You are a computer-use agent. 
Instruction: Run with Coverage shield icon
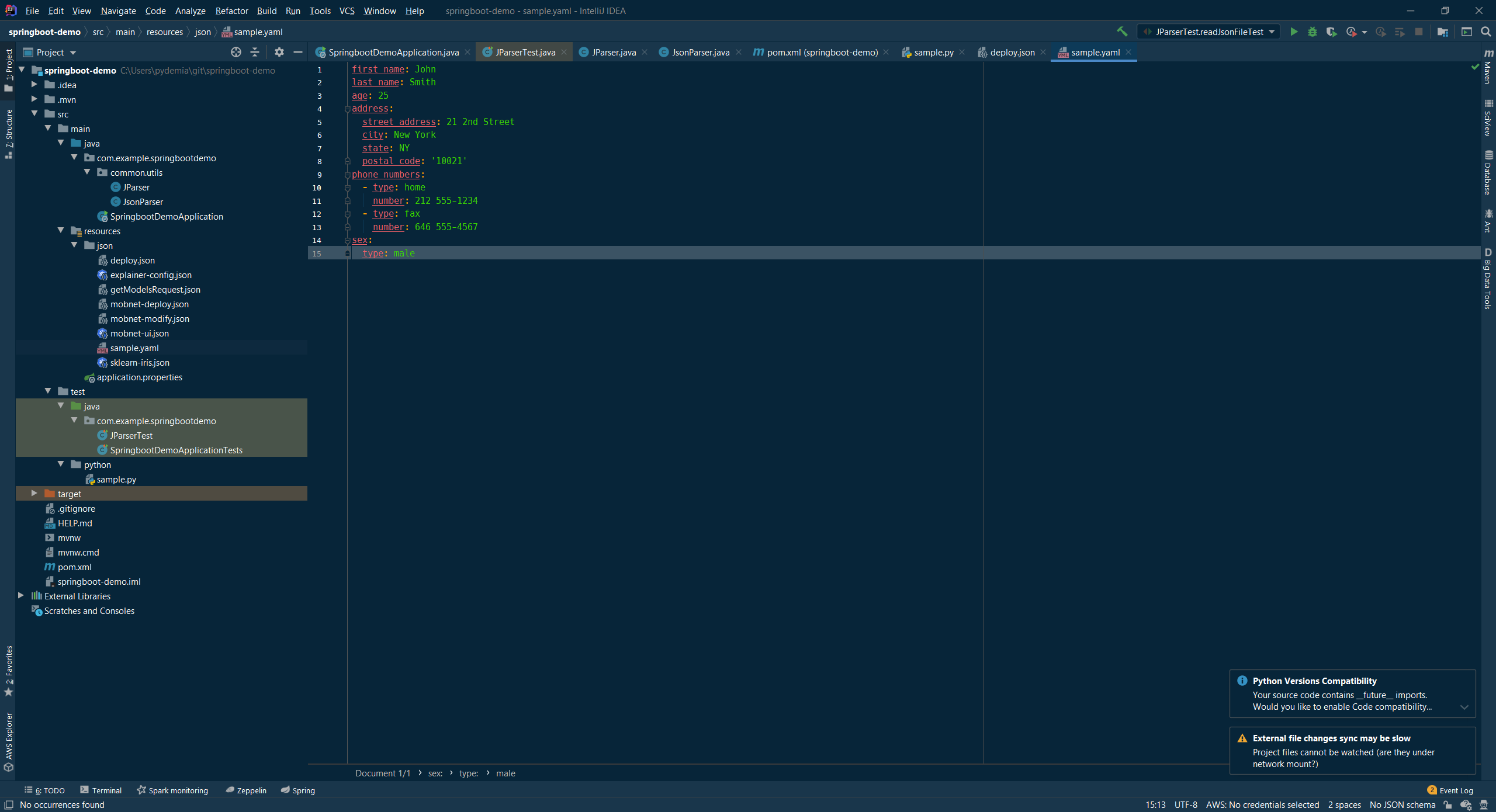tap(1331, 32)
